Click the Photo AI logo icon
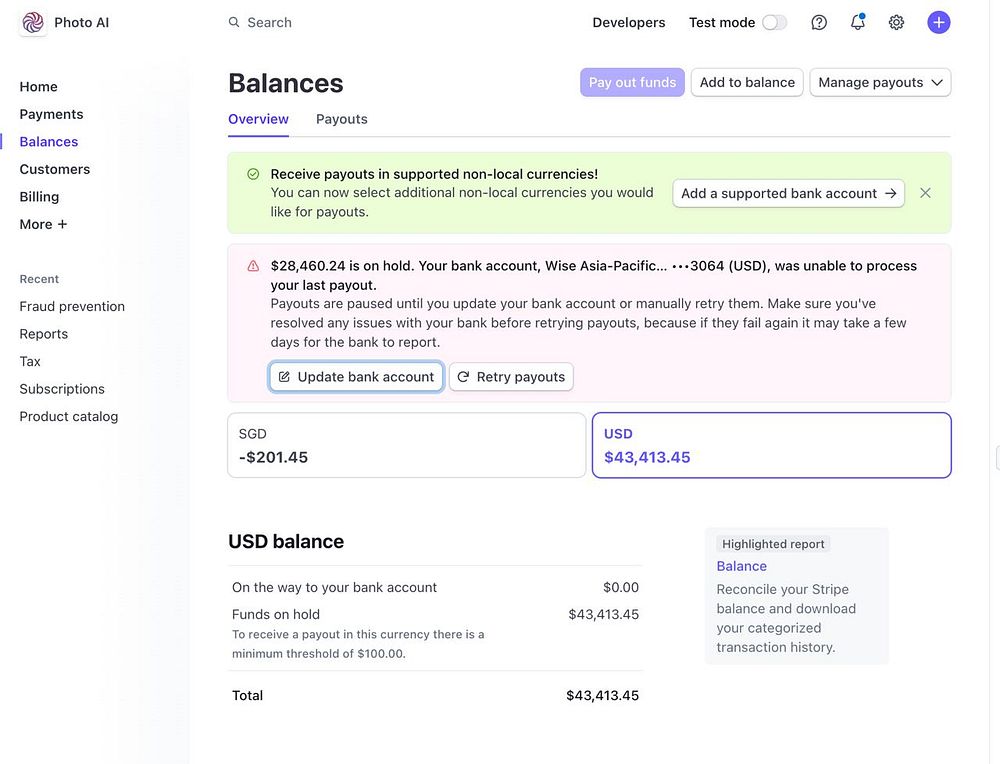The width and height of the screenshot is (1000, 764). 33,22
